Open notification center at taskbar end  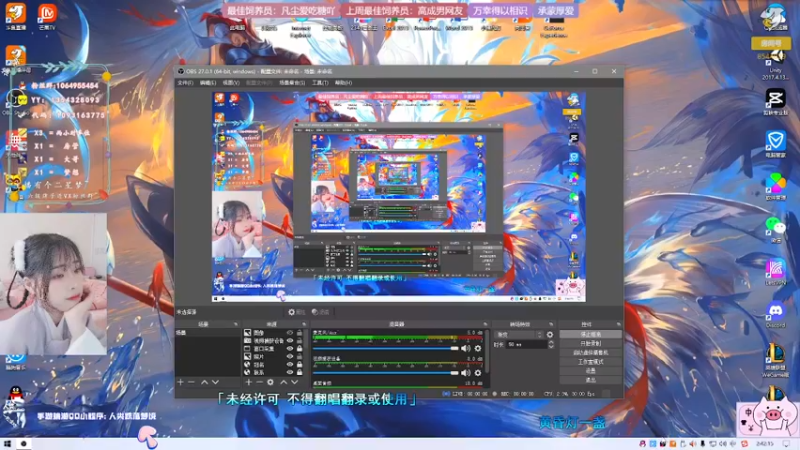tap(787, 444)
